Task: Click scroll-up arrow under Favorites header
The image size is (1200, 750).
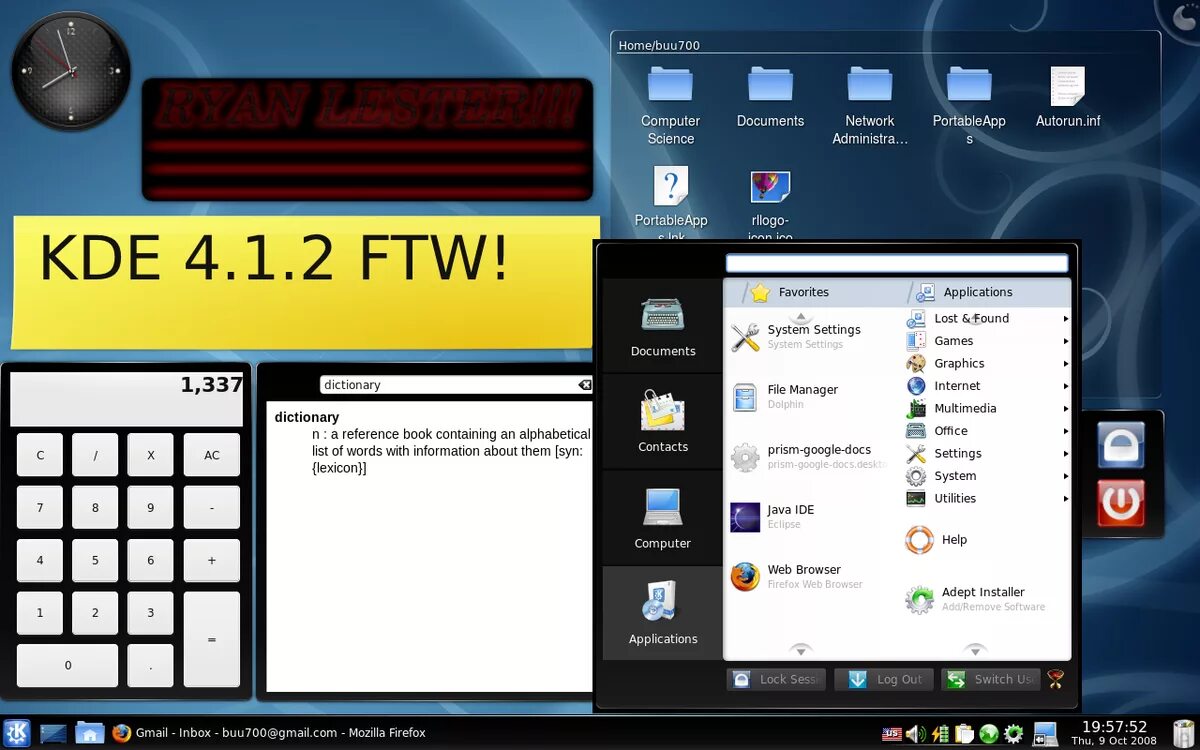Action: 800,316
